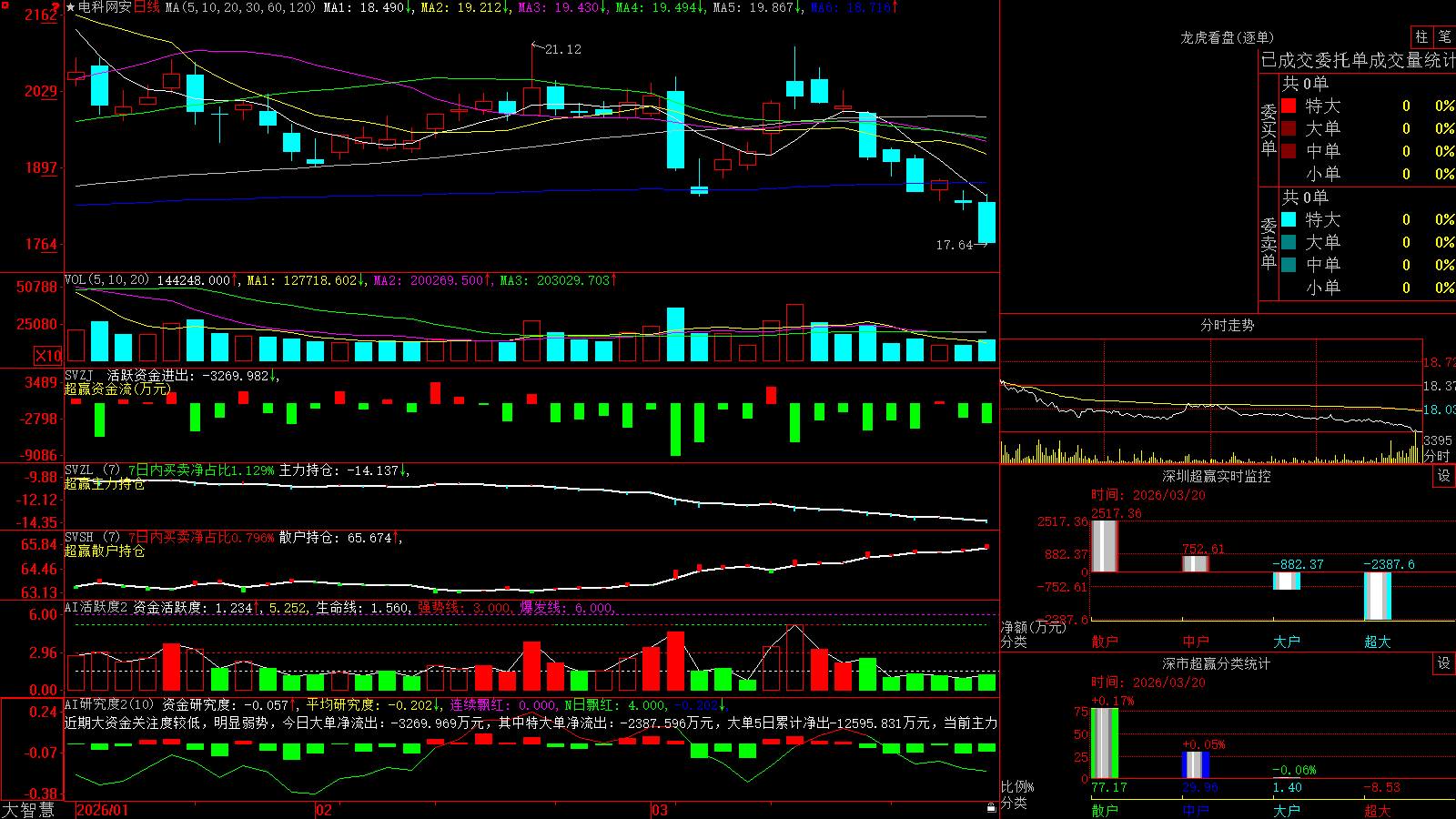The width and height of the screenshot is (1456, 819).
Task: Click the 超赢资金流(万元) label
Action: coord(117,389)
